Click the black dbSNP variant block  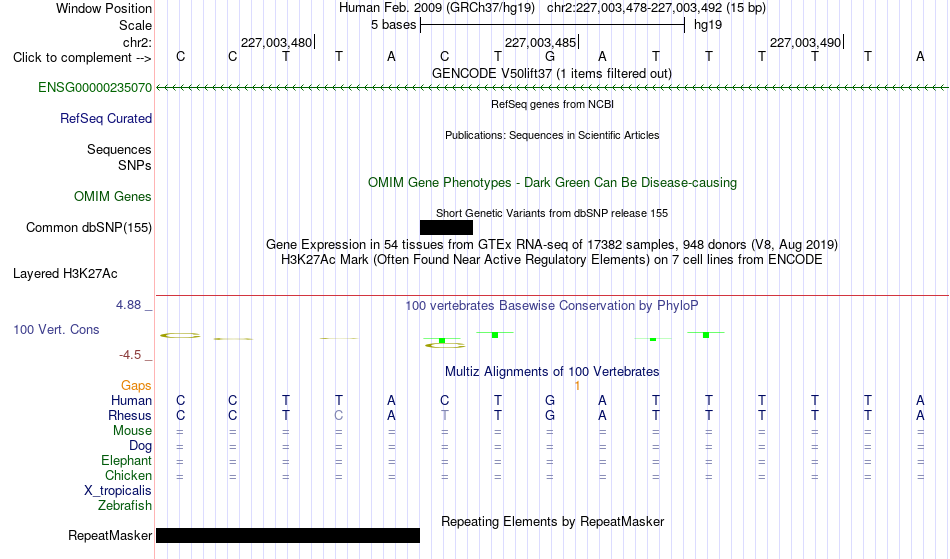pyautogui.click(x=446, y=228)
